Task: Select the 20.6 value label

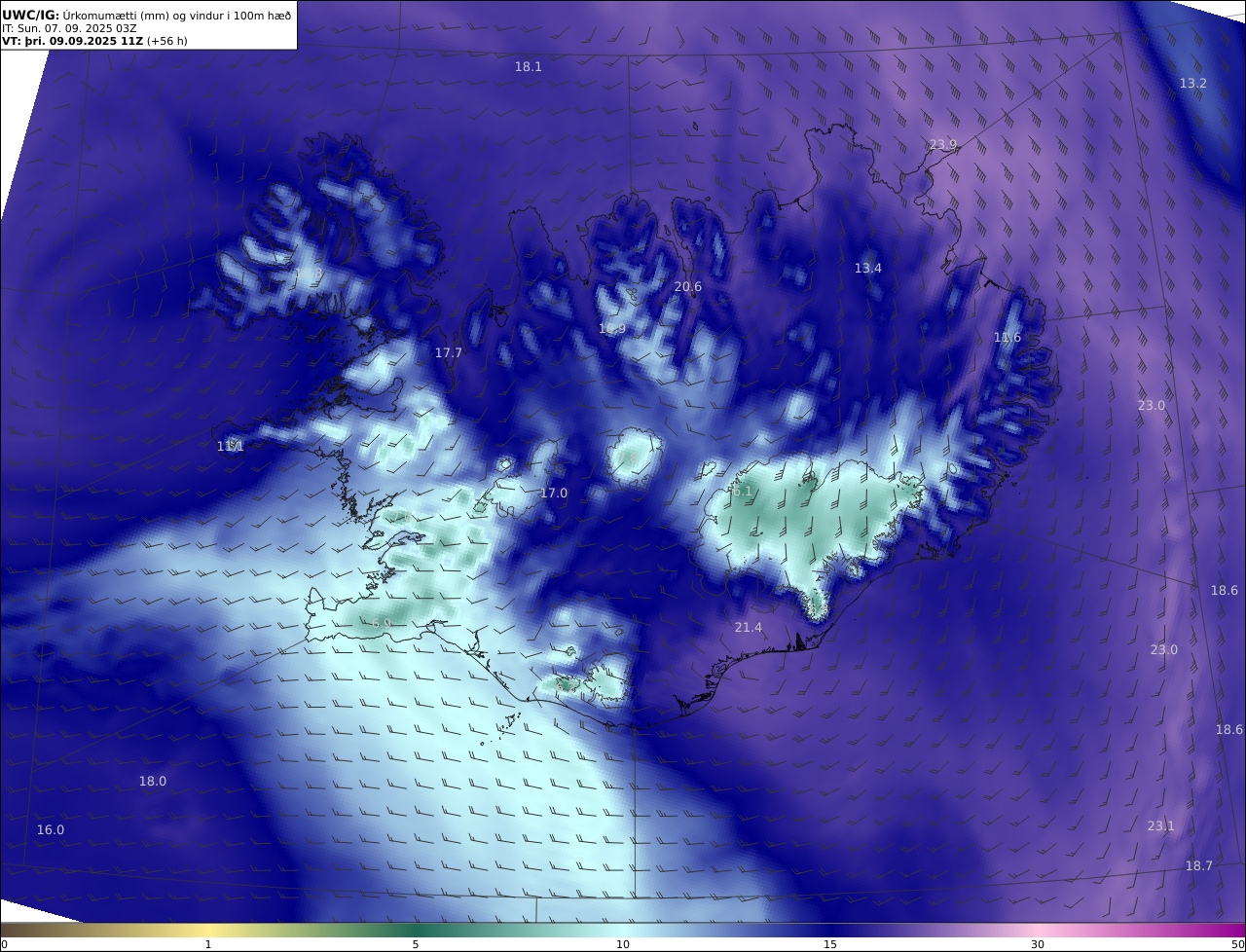Action: pos(688,287)
